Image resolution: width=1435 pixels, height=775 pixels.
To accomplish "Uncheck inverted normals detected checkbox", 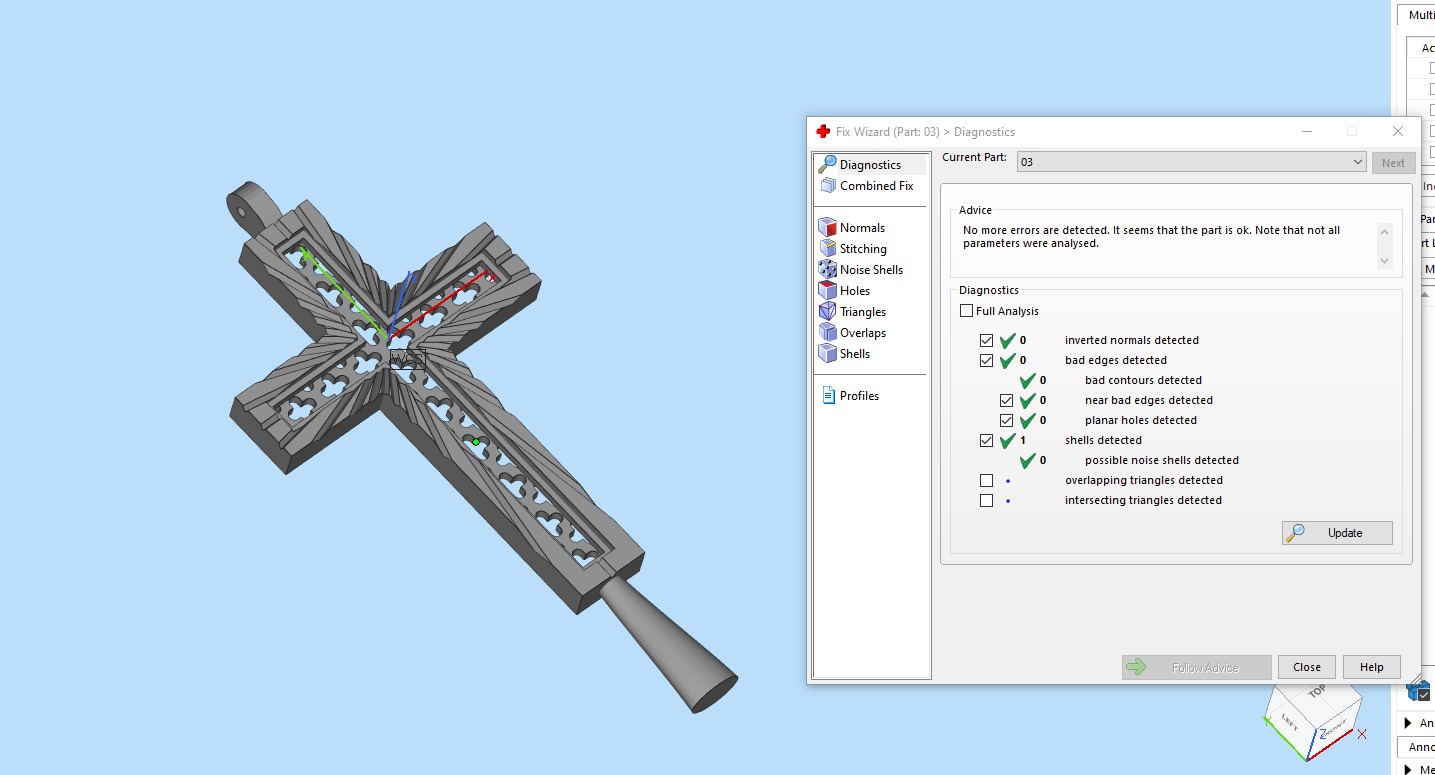I will (x=987, y=340).
